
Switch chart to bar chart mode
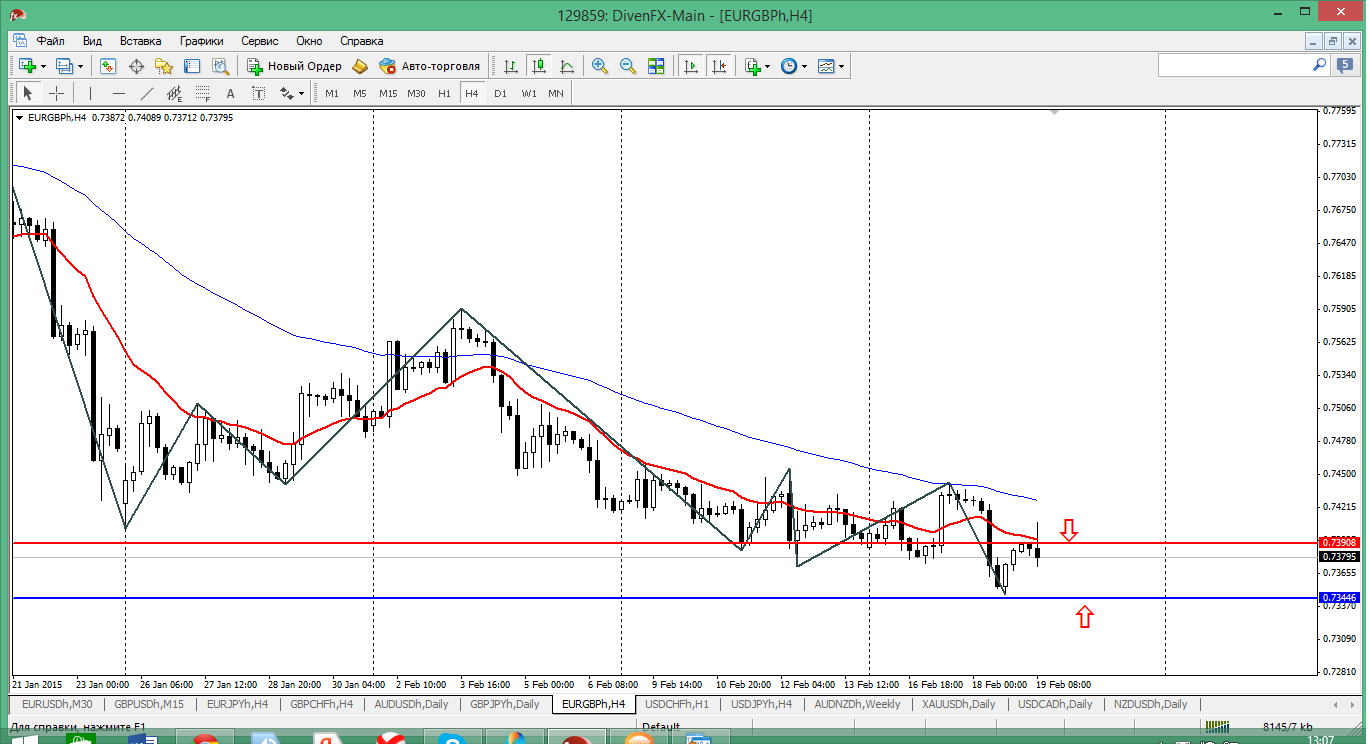coord(511,66)
